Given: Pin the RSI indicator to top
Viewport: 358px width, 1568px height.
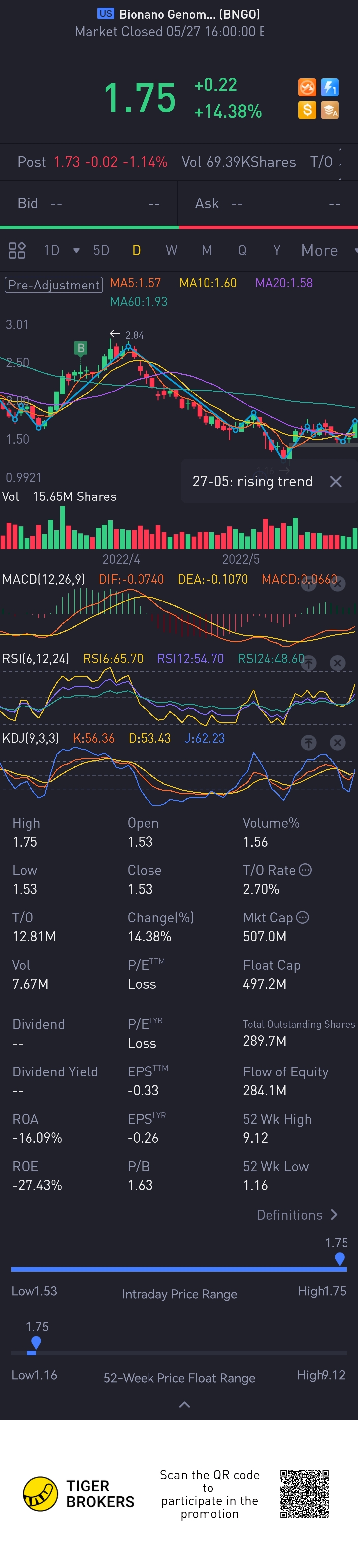Looking at the screenshot, I should click(309, 663).
